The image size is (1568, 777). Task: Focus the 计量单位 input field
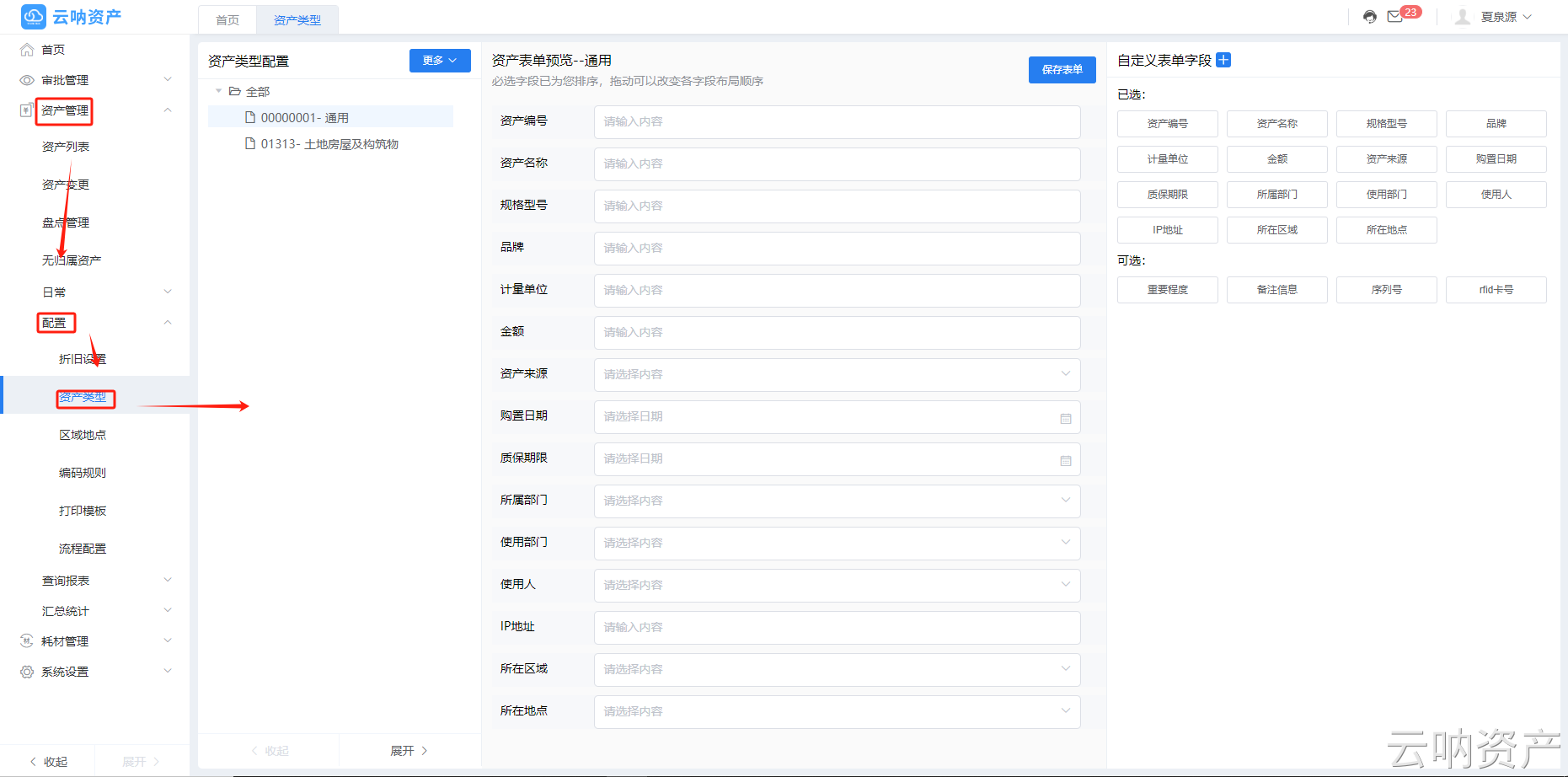click(x=838, y=291)
